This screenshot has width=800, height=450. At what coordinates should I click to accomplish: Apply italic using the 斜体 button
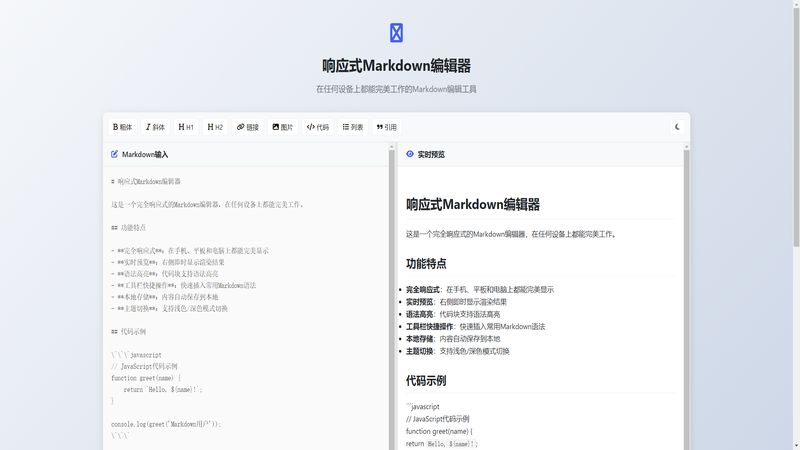(x=155, y=127)
